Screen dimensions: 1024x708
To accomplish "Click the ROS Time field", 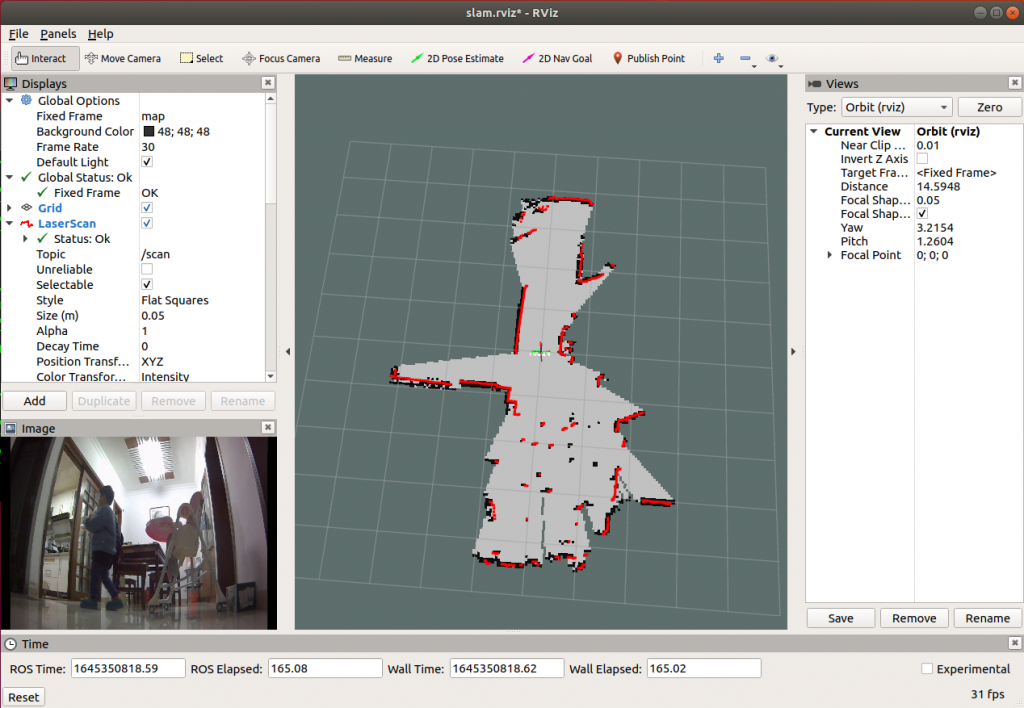I will click(x=127, y=668).
